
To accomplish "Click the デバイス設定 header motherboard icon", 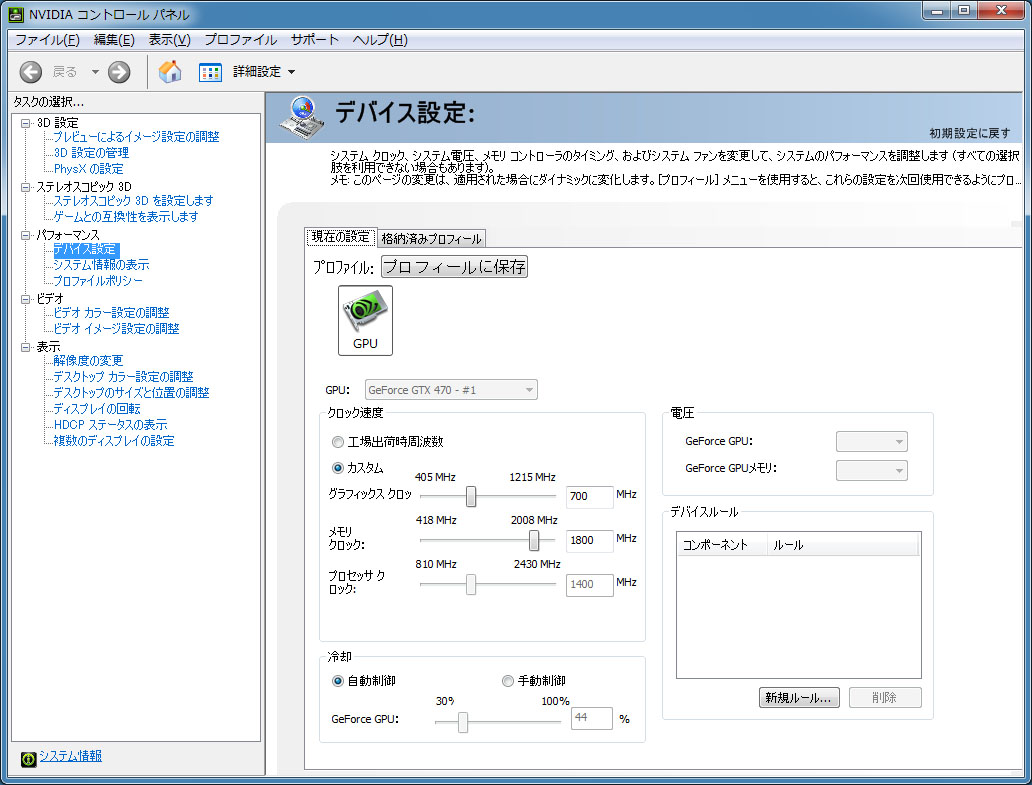I will coord(301,117).
